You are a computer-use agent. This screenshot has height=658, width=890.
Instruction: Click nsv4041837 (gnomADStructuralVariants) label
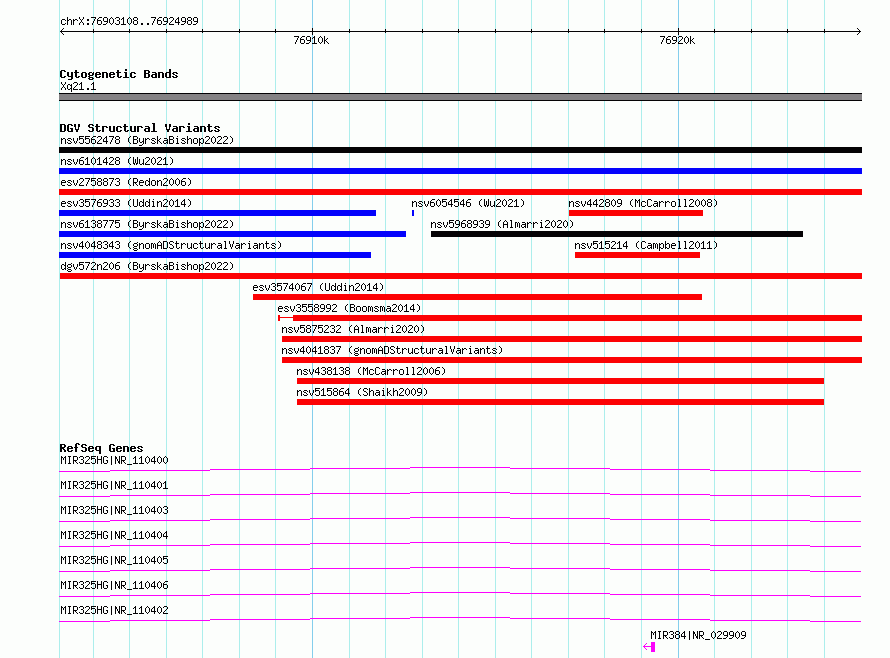[392, 350]
